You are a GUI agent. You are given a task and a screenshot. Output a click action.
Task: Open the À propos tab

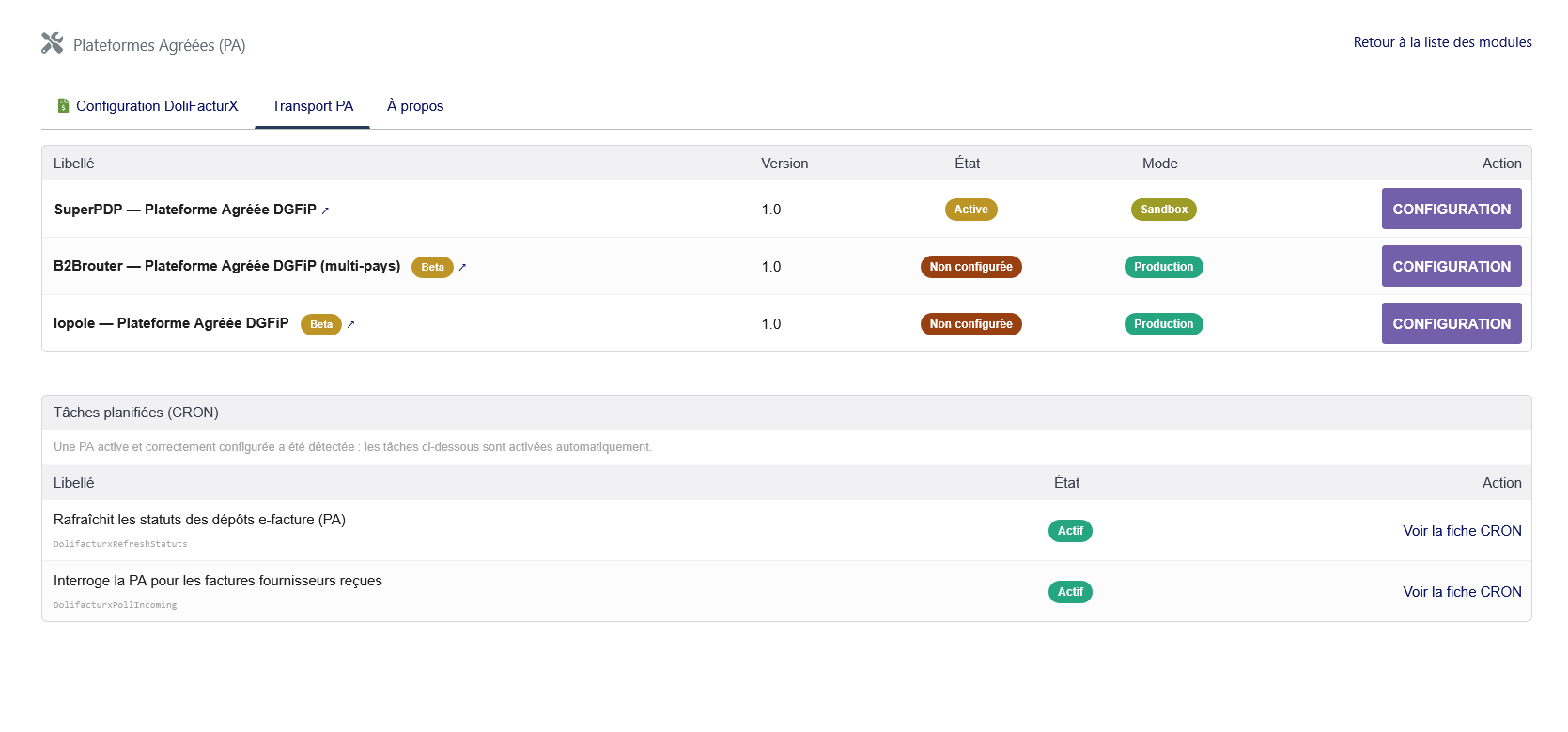[415, 106]
